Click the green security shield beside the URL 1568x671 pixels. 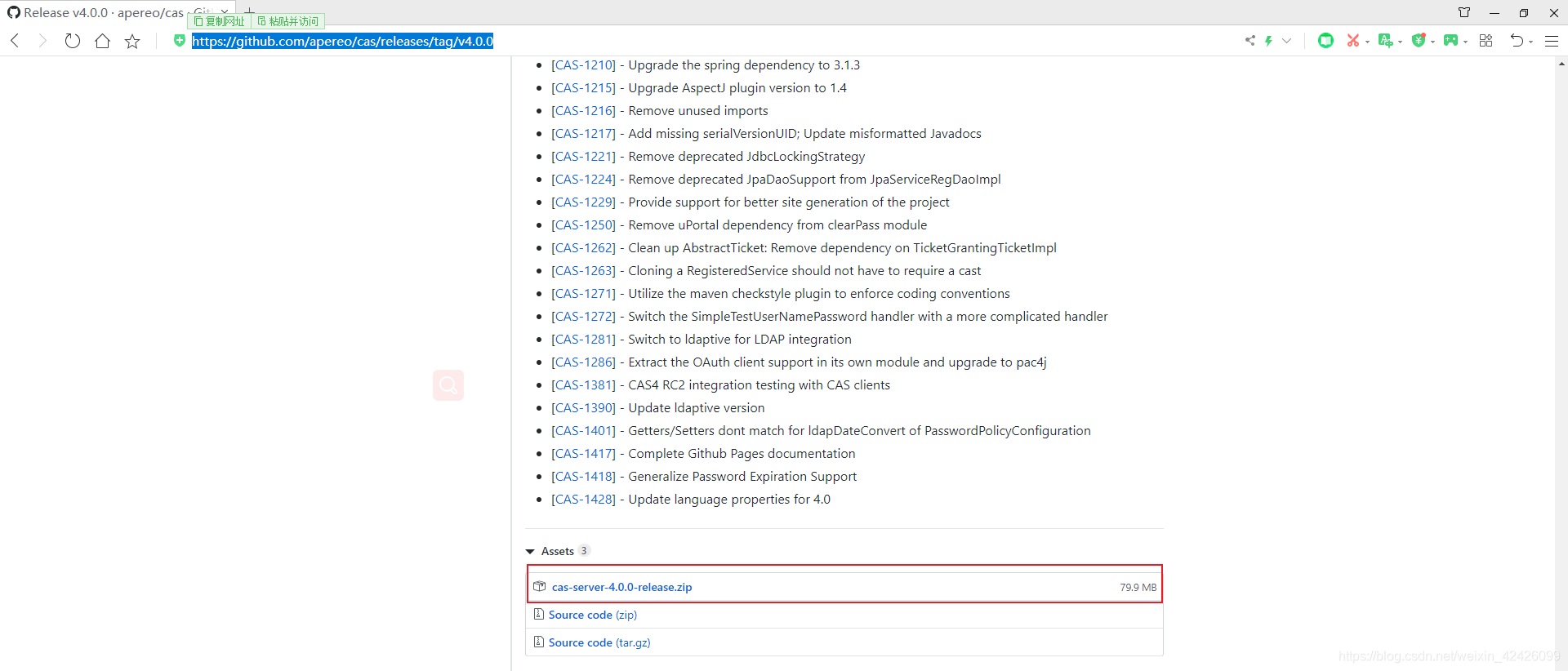click(x=180, y=40)
